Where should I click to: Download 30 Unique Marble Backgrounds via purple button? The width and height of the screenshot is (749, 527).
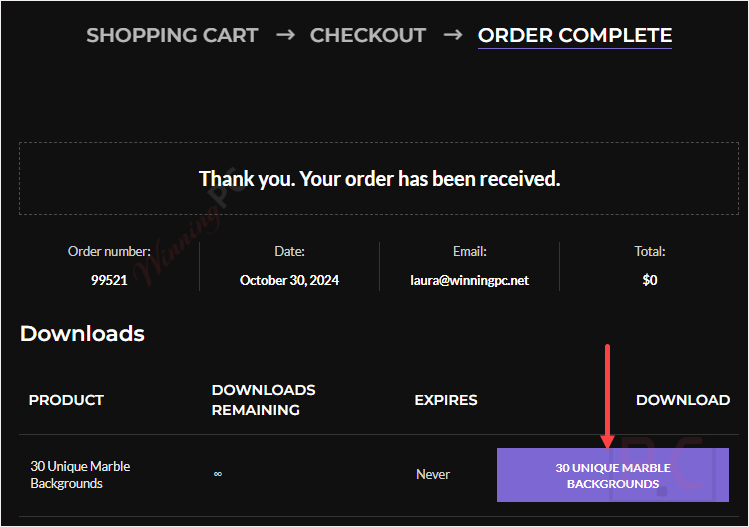(613, 475)
